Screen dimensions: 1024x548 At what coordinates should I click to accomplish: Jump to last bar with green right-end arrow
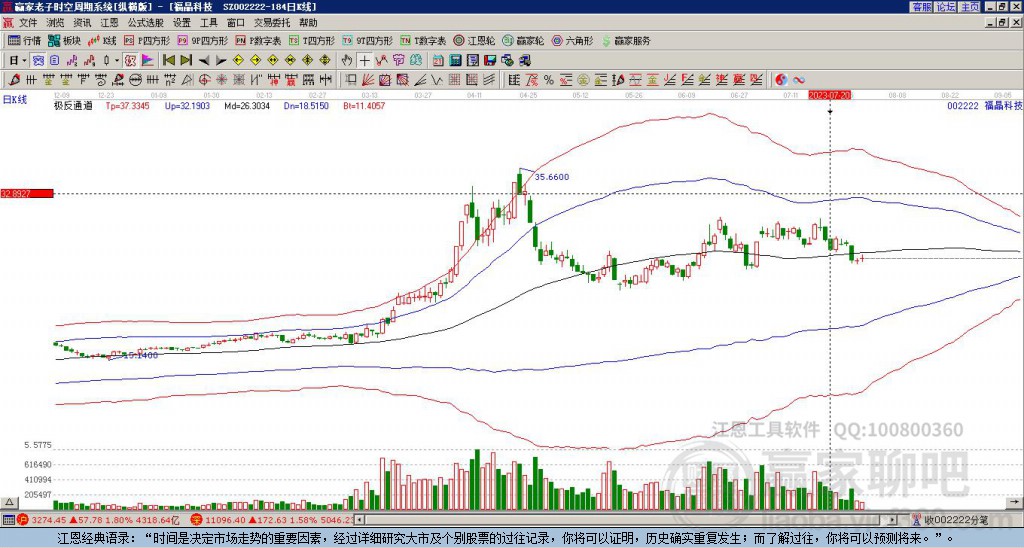(x=186, y=61)
